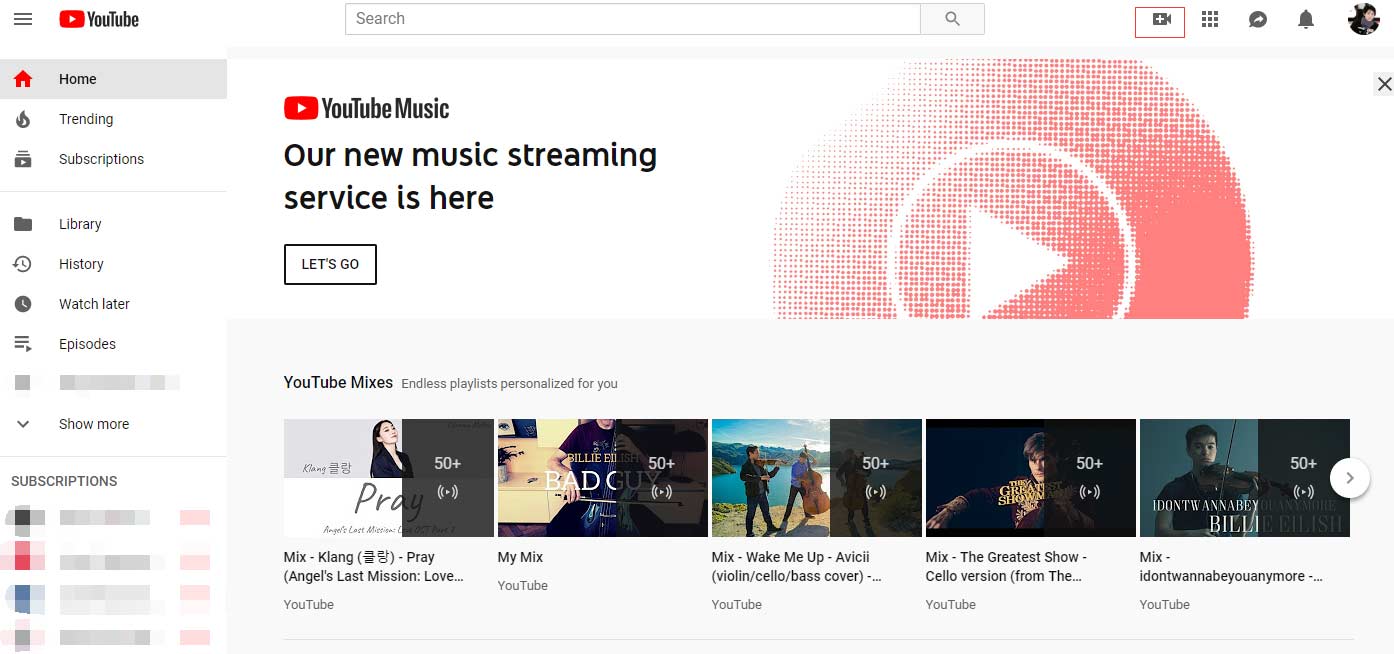Open the messages share icon
This screenshot has height=654, width=1394.
[x=1258, y=19]
